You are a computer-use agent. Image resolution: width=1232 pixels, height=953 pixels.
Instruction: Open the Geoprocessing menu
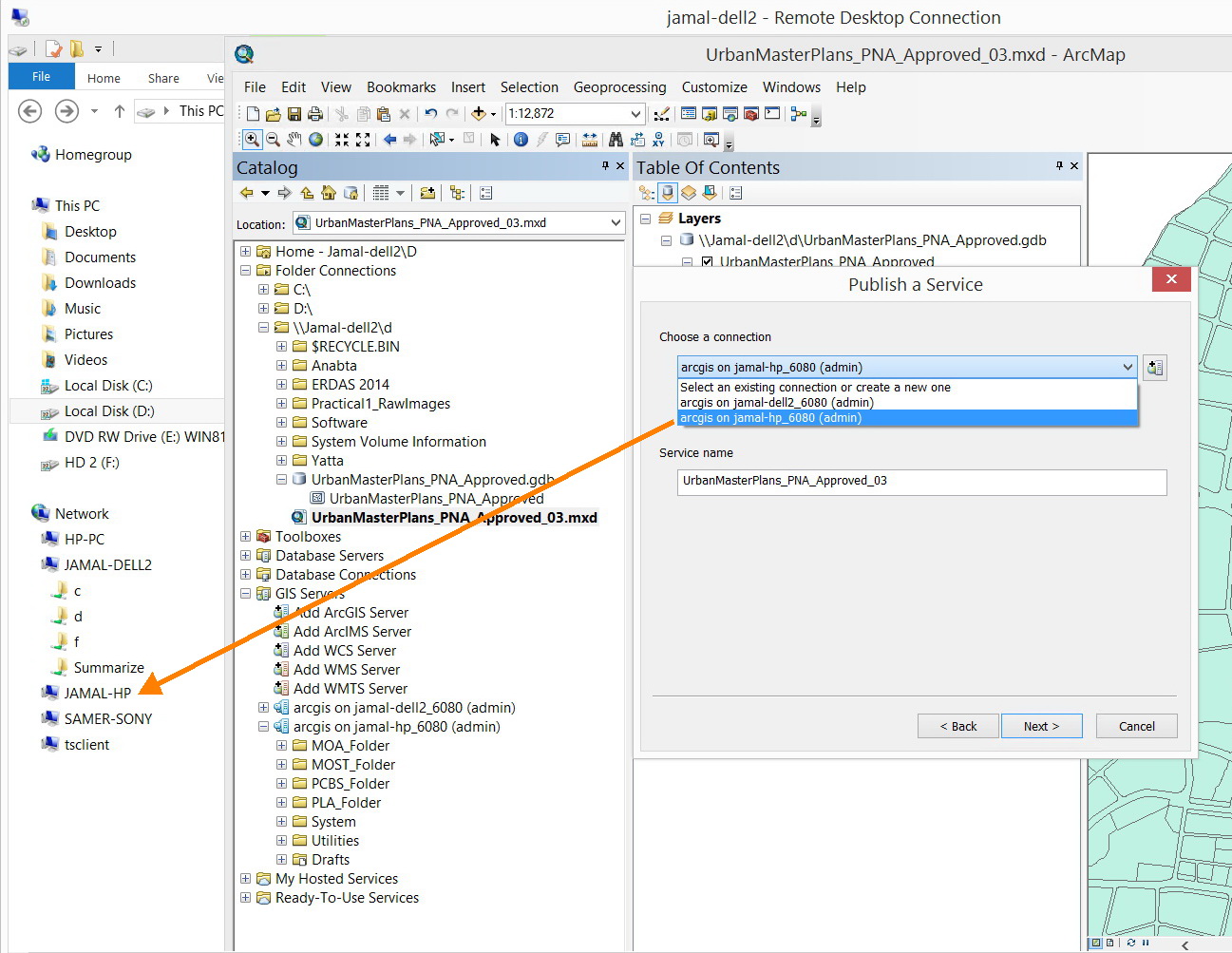tap(619, 87)
